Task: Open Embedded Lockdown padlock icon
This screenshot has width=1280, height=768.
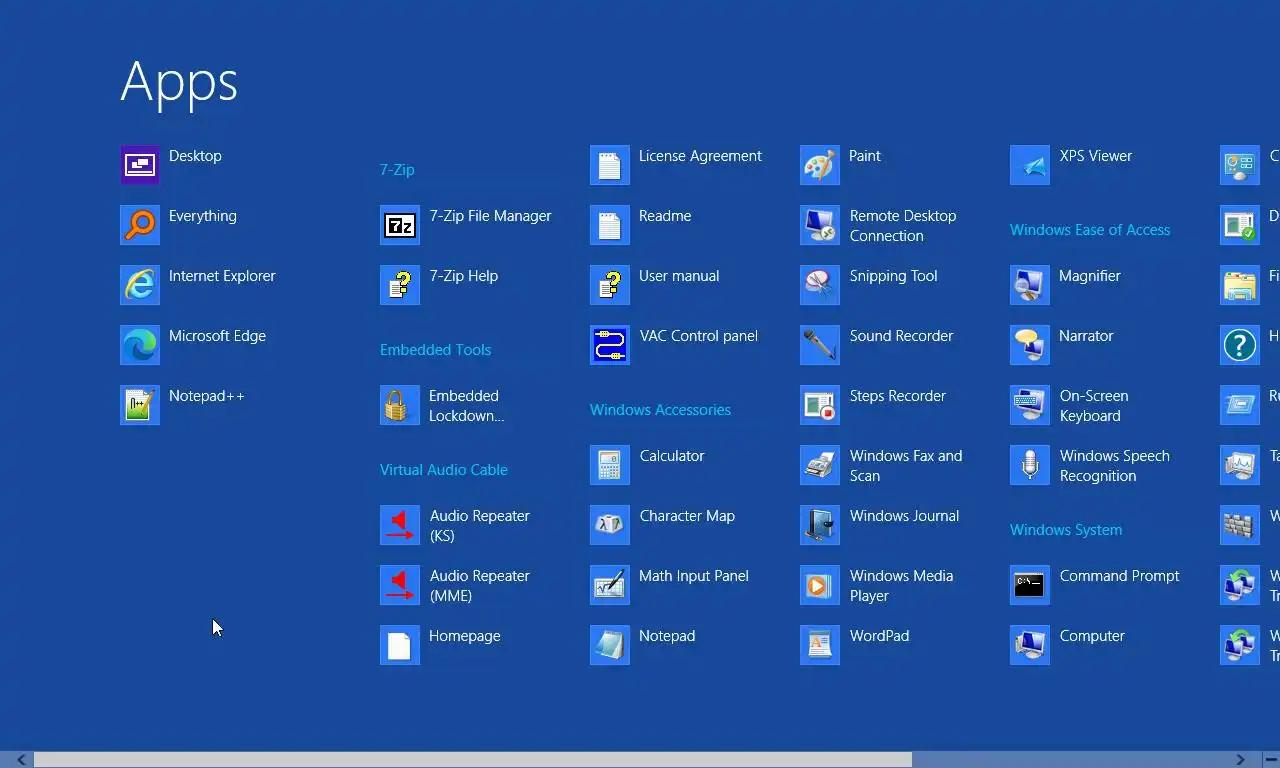Action: [x=400, y=405]
